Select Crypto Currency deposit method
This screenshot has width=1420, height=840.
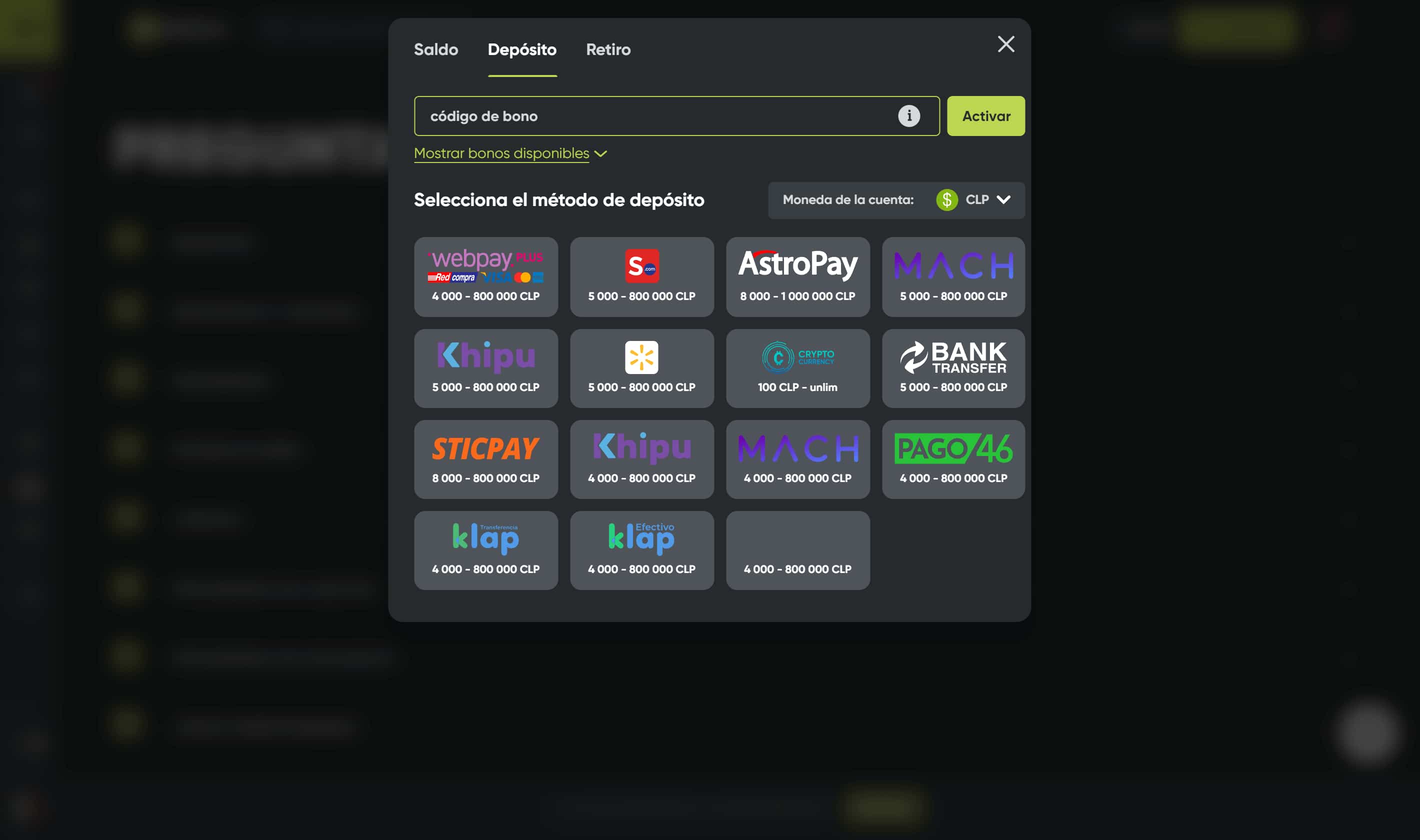pyautogui.click(x=798, y=368)
